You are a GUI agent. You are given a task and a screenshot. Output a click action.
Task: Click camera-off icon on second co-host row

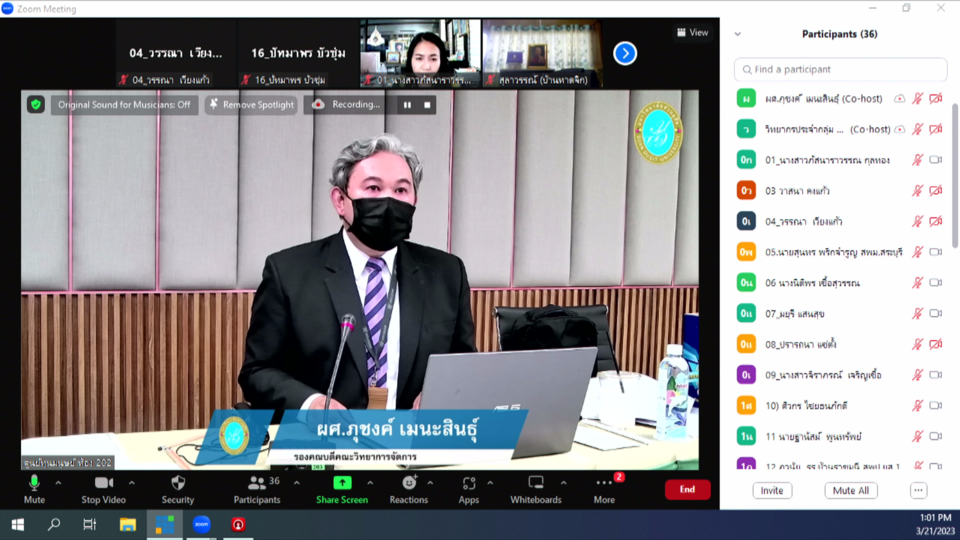[936, 129]
